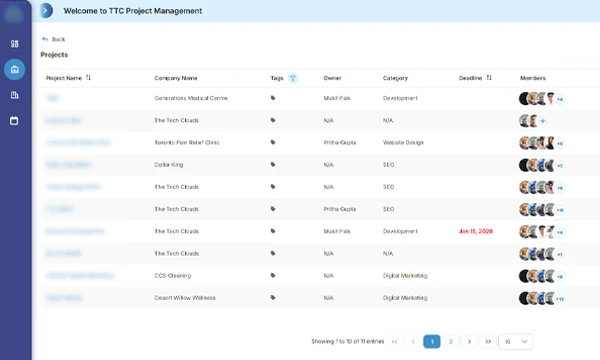Show extra members for Toronto Pain Relief Clinic
Image resolution: width=600 pixels, height=360 pixels.
tap(560, 144)
